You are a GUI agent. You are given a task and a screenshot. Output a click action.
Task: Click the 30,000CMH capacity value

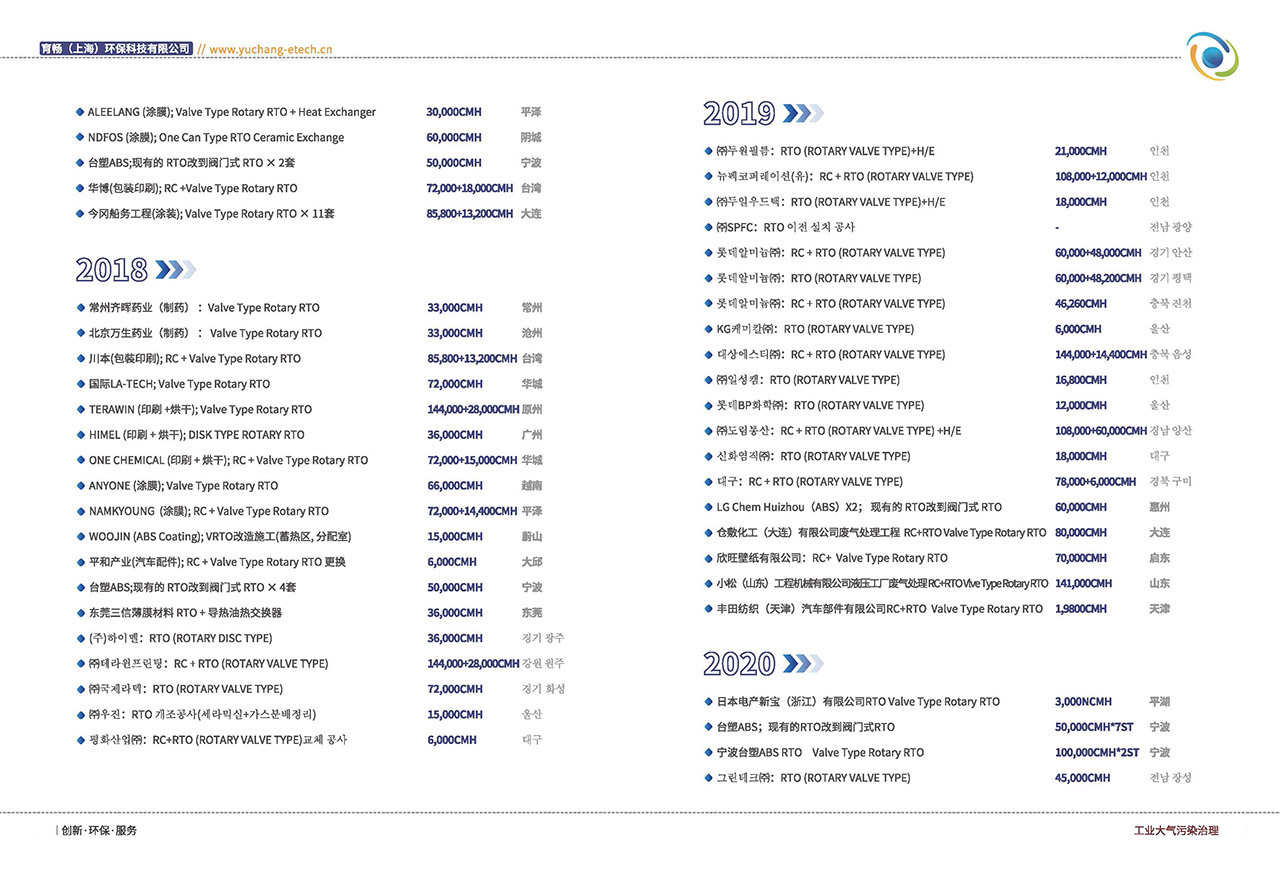(455, 112)
